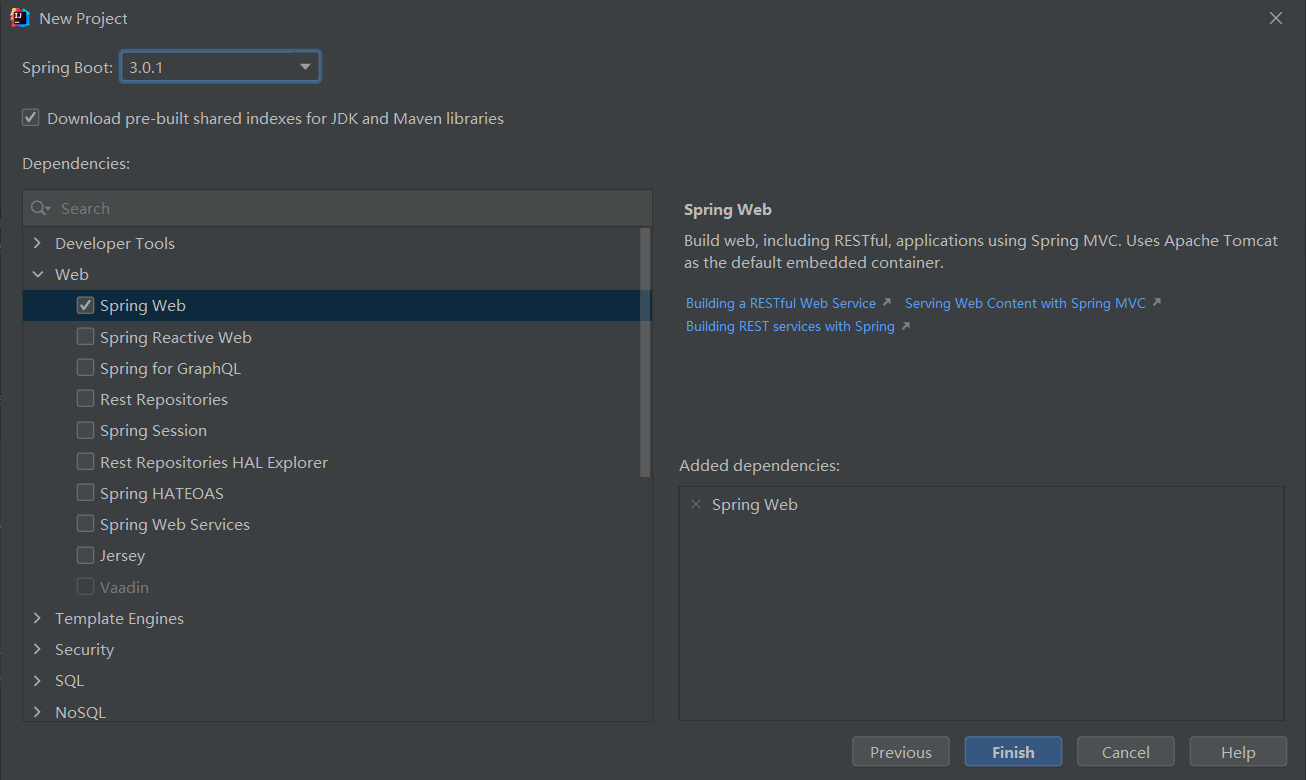This screenshot has width=1306, height=780.
Task: Select the Security category label
Action: (x=84, y=649)
